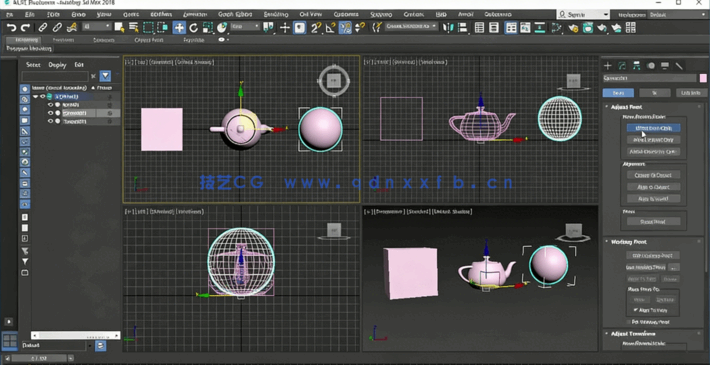The width and height of the screenshot is (710, 365).
Task: Toggle the Align To View checkbox
Action: pyautogui.click(x=636, y=310)
